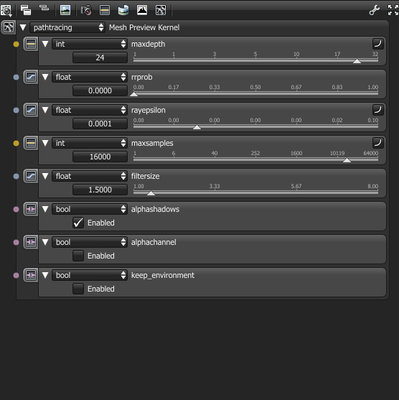Collapse the filtersize parameter triangle

pos(45,176)
